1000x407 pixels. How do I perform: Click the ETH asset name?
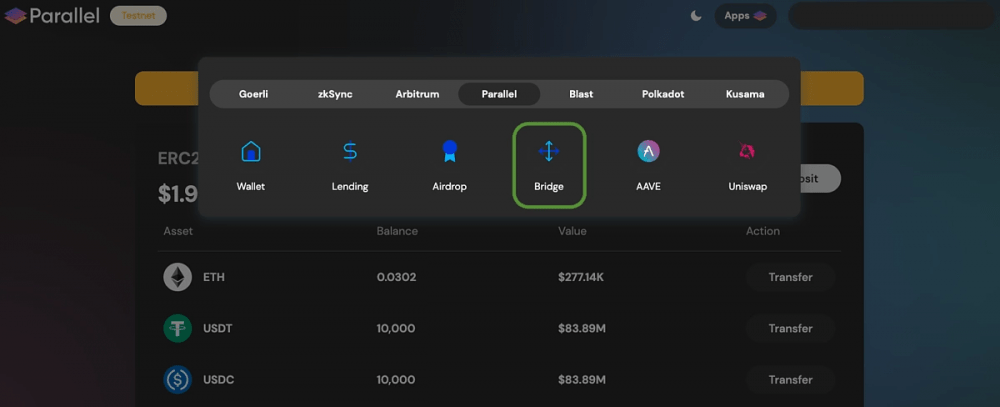(214, 278)
